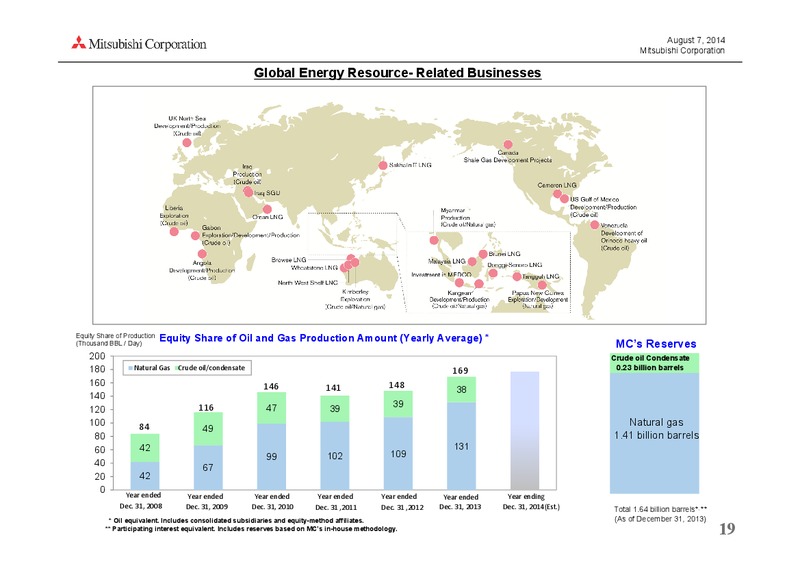Click the 'Wheatstone LNG' map label

[314, 267]
